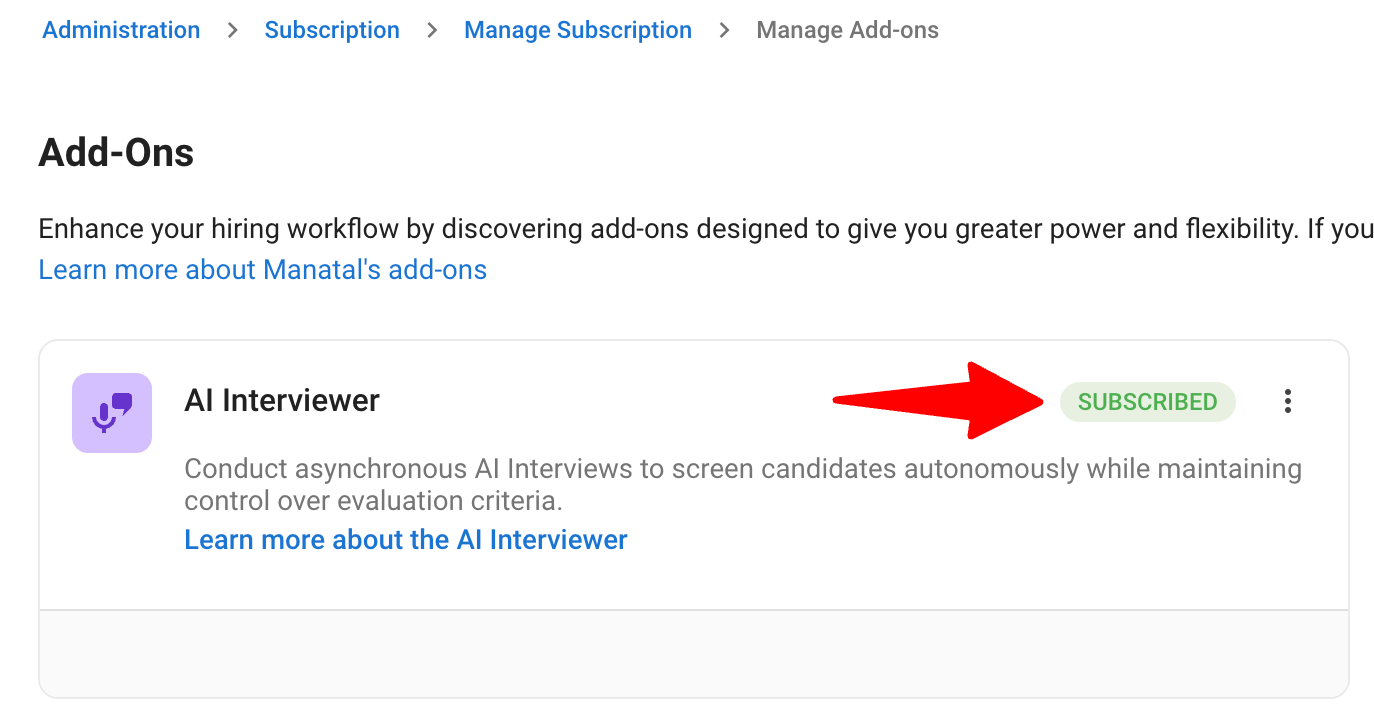Go to the Administration breadcrumb
This screenshot has height=720, width=1374.
coord(121,30)
